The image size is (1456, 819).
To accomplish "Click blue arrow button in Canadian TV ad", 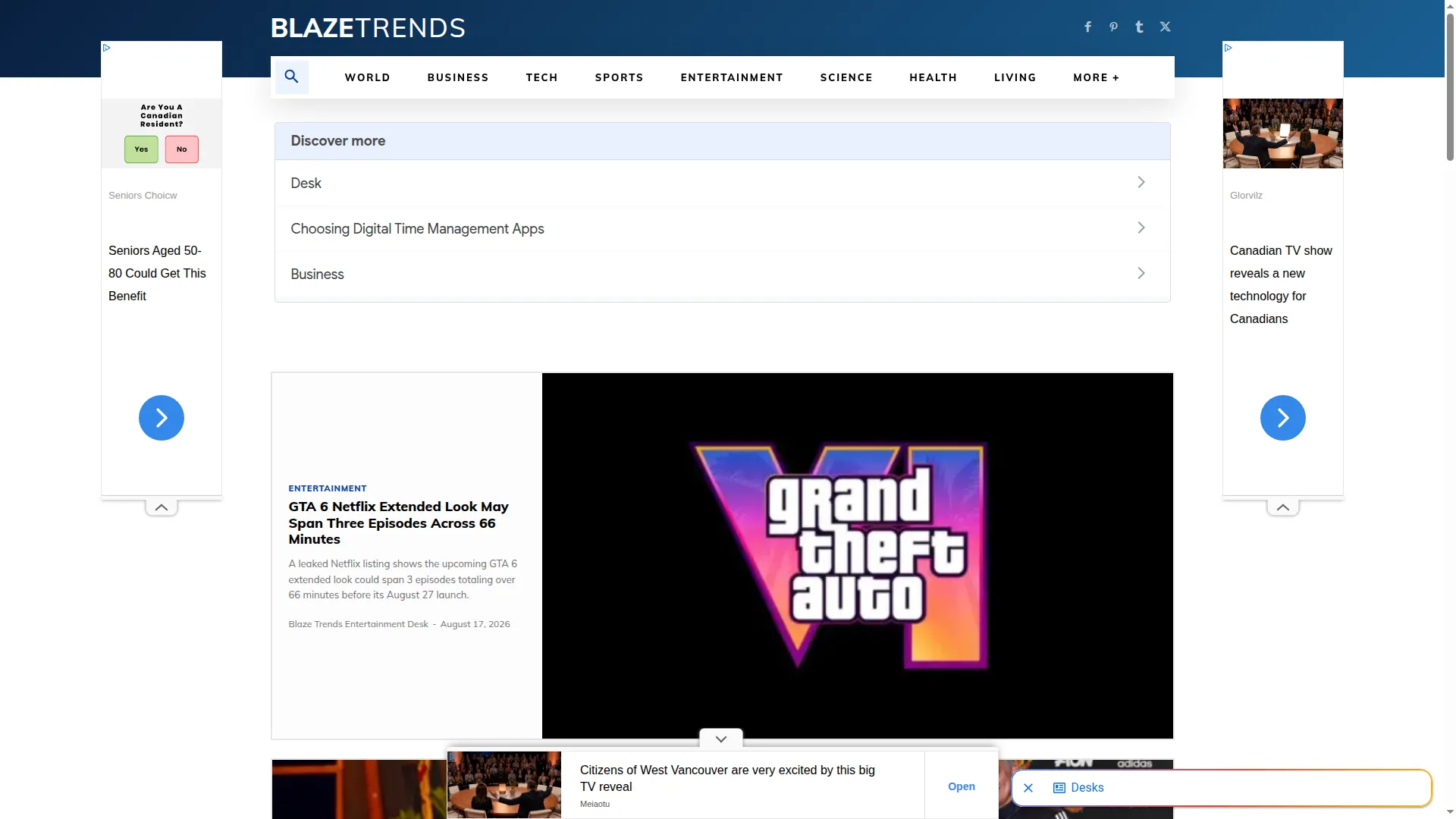I will coord(1283,418).
